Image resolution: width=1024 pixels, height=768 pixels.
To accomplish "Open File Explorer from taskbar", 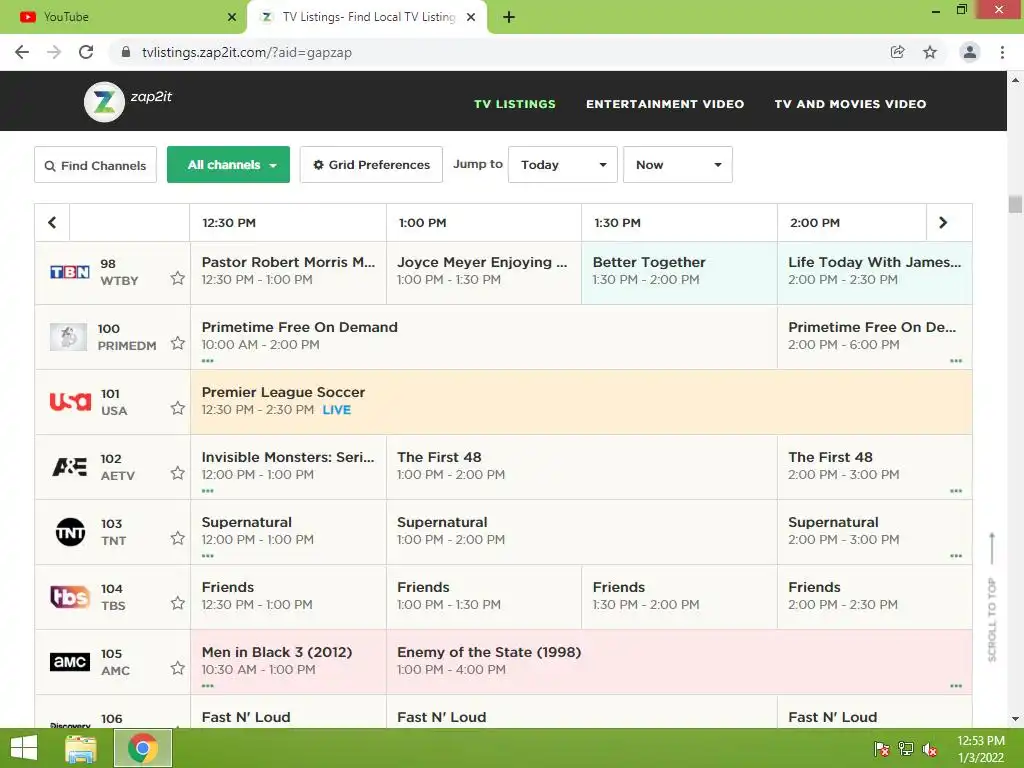I will 81,748.
